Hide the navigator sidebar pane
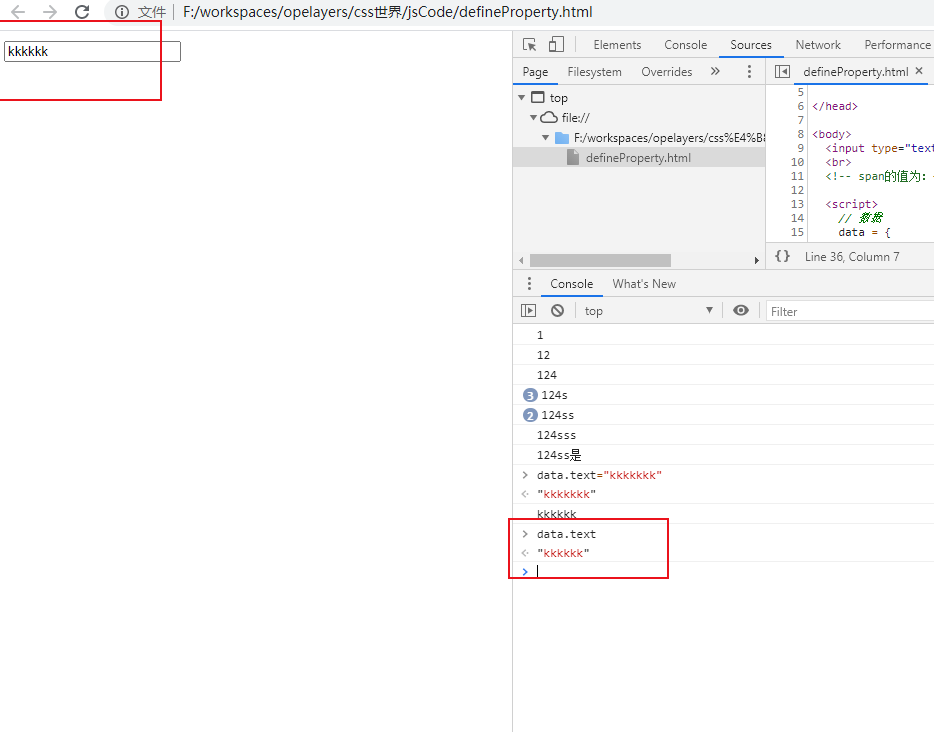The image size is (934, 732). tap(782, 72)
